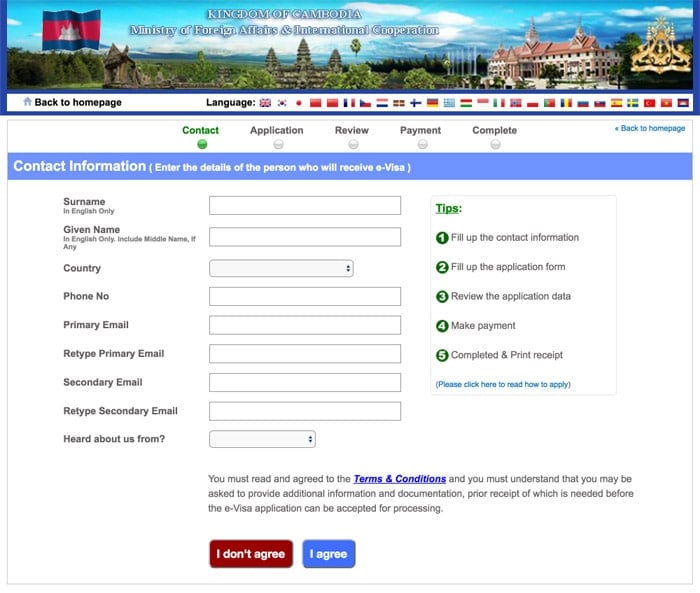
Task: Click into the Secondary Email field
Action: [305, 383]
